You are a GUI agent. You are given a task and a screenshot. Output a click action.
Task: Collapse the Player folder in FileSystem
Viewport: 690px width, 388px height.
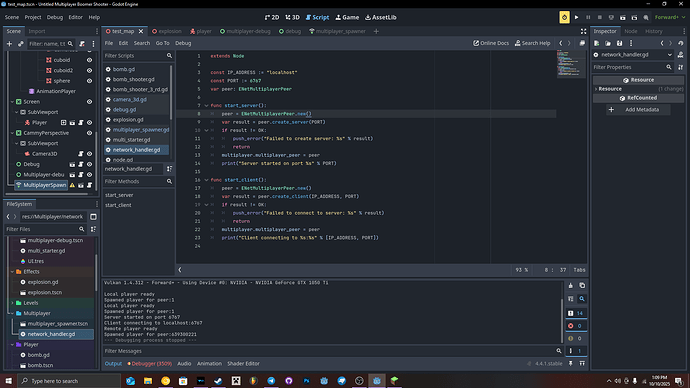(12, 345)
